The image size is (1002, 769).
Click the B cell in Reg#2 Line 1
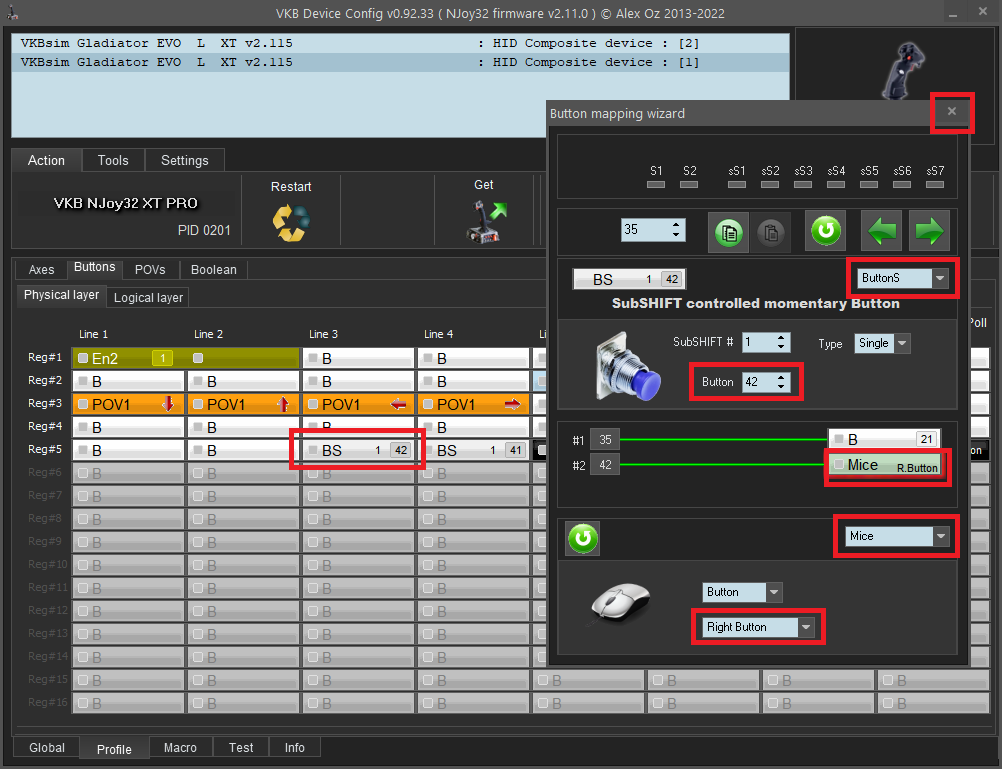click(128, 381)
